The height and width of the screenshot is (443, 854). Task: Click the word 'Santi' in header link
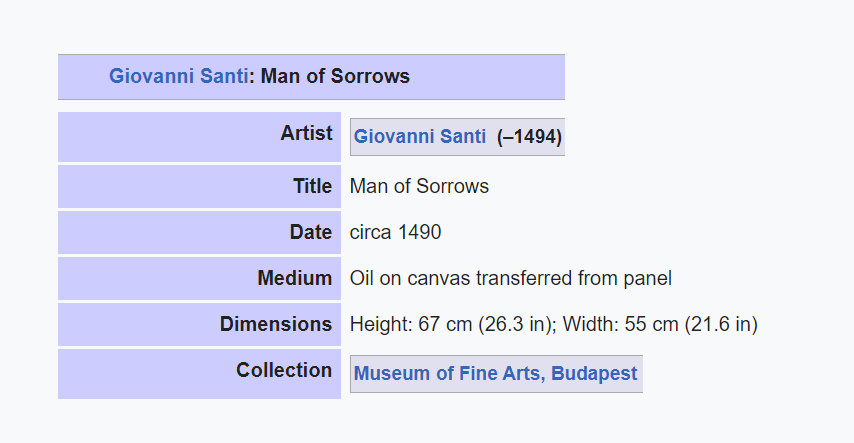point(224,76)
